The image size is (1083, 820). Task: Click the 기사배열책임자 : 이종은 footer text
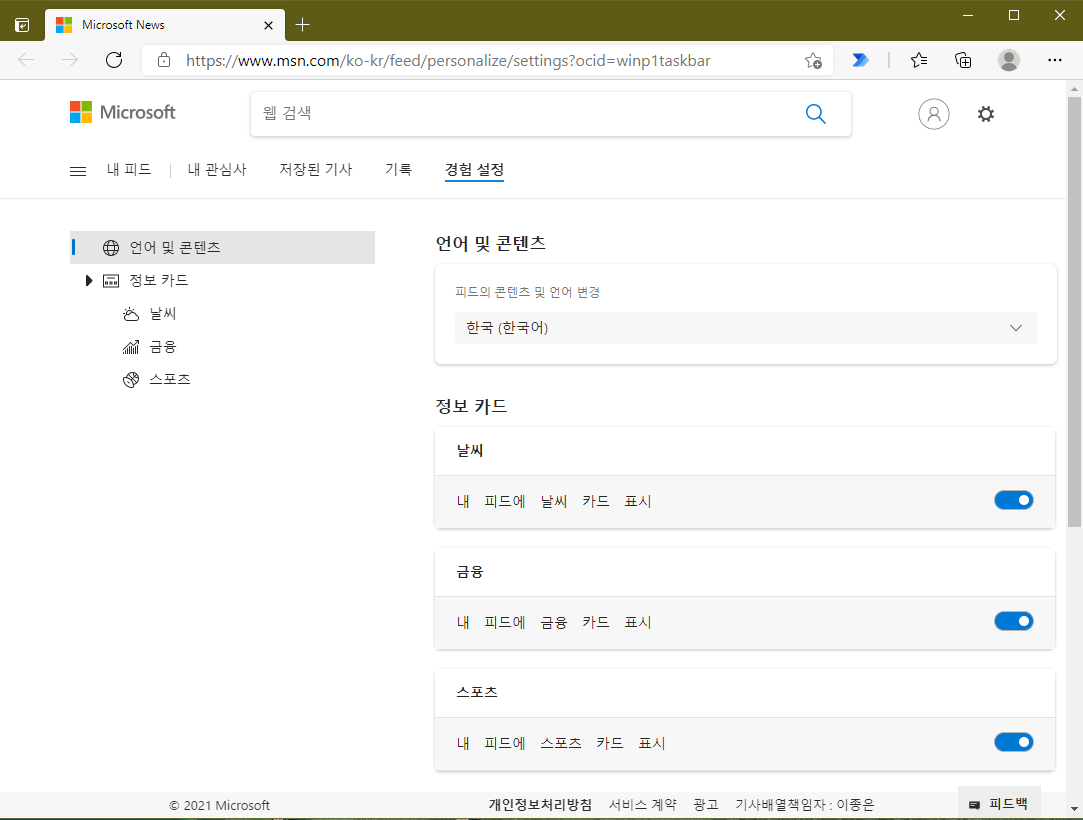click(x=805, y=805)
